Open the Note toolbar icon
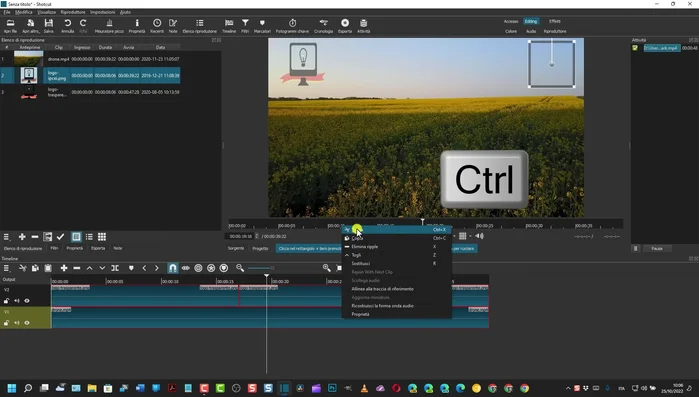699x397 pixels. (x=173, y=26)
